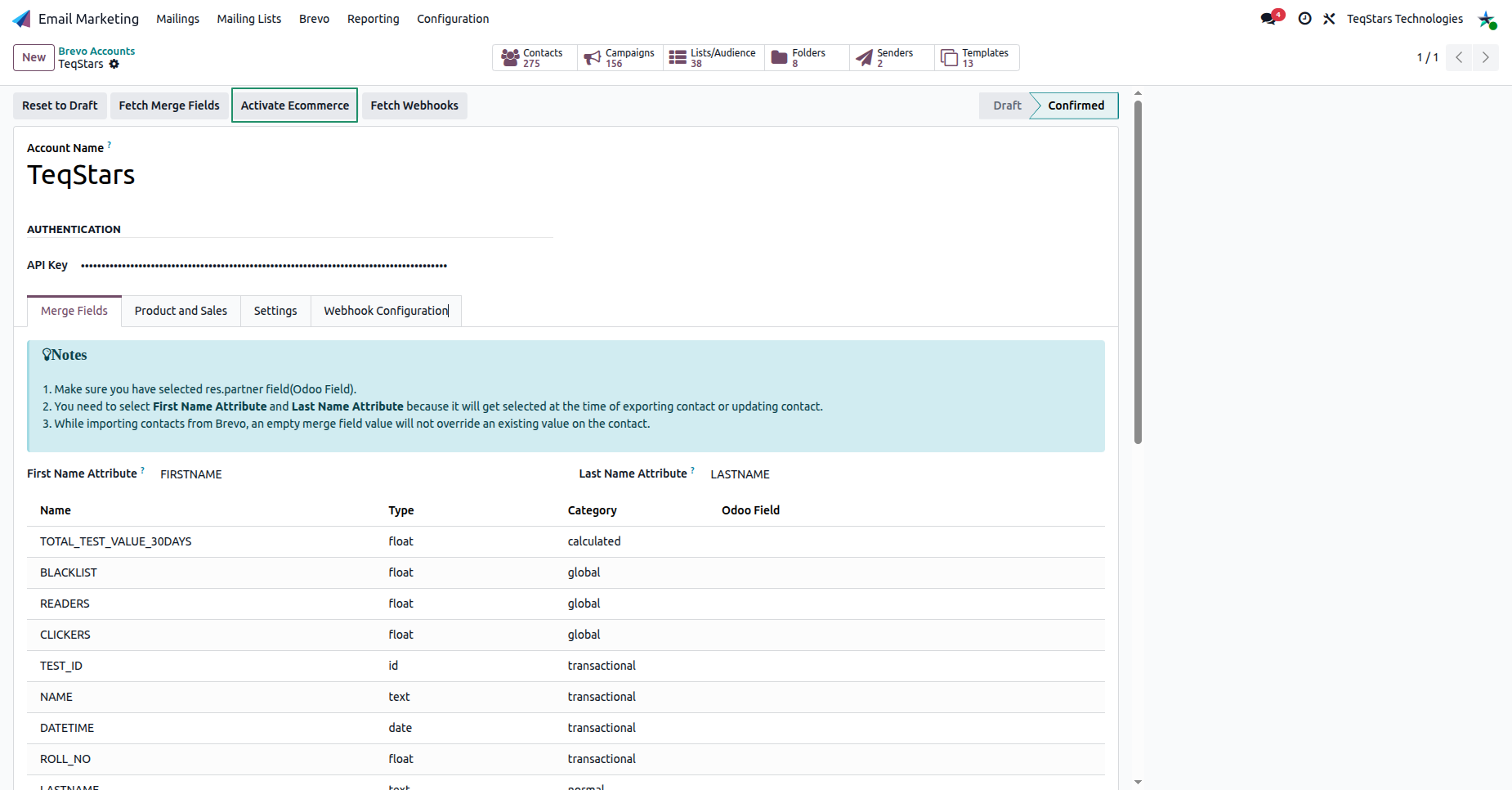
Task: Click the vertical scrollbar of the form
Action: coord(1138,272)
